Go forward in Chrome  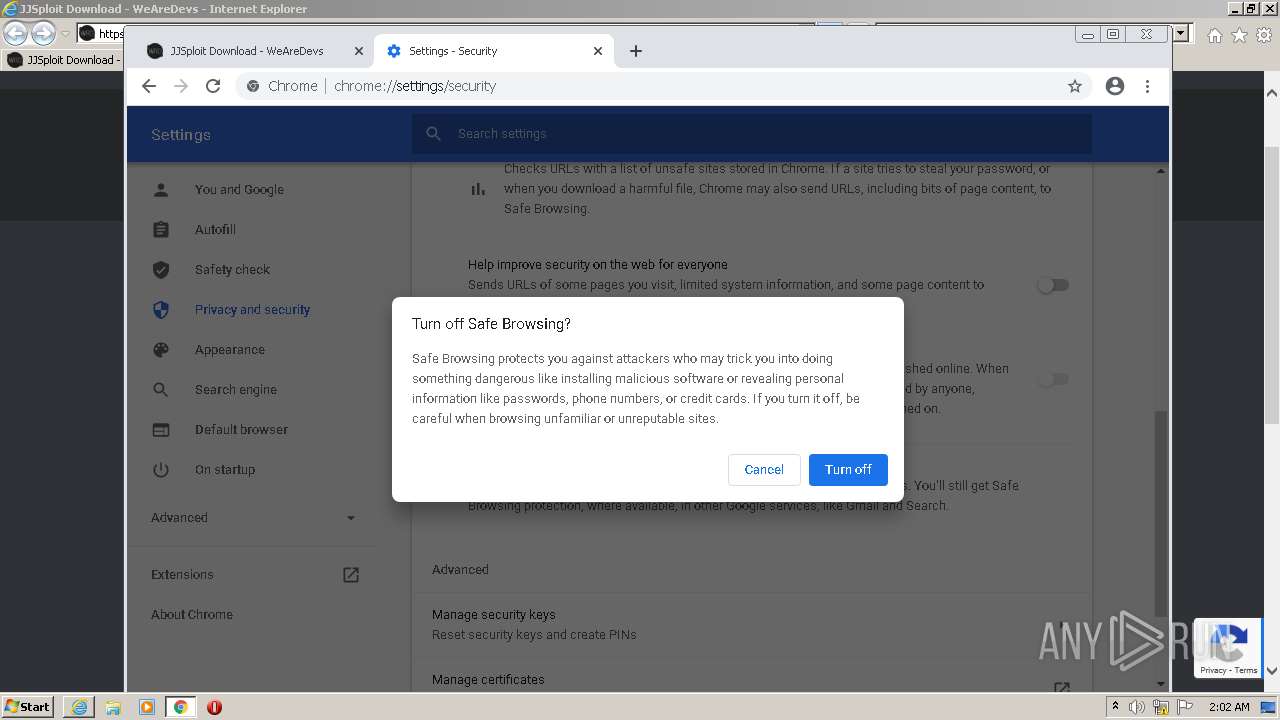click(x=181, y=86)
